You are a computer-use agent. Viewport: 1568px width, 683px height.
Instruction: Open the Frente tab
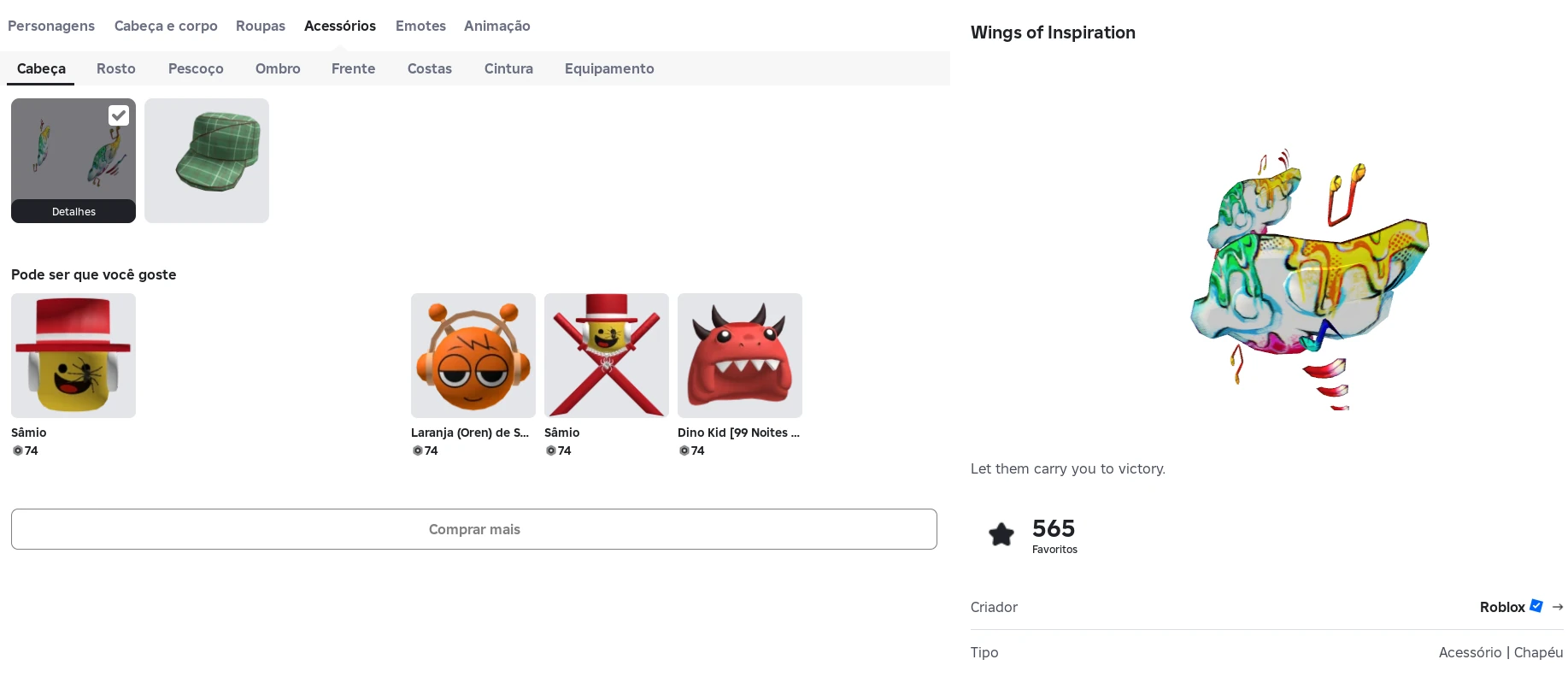[x=353, y=68]
